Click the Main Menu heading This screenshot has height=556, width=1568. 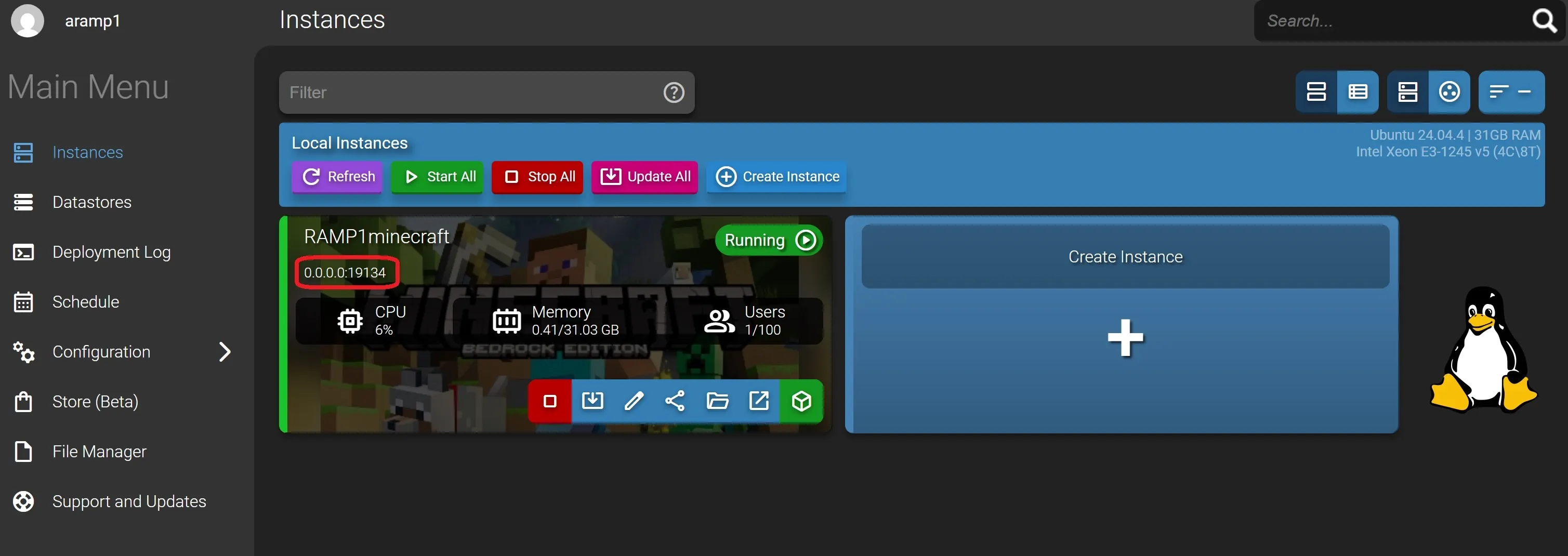click(x=88, y=86)
